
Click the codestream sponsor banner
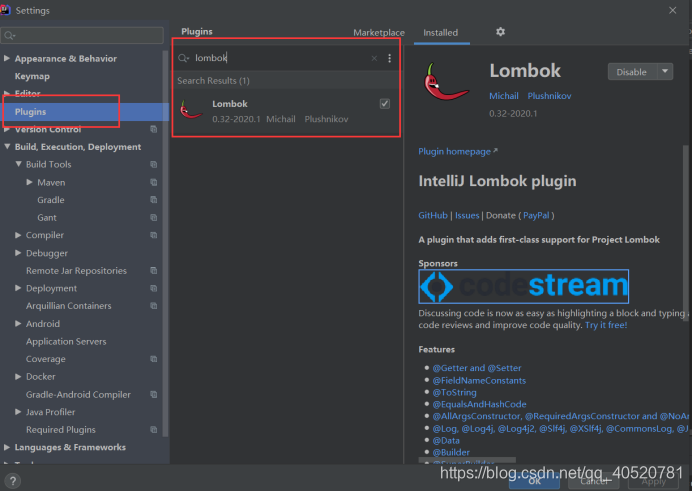(x=523, y=286)
